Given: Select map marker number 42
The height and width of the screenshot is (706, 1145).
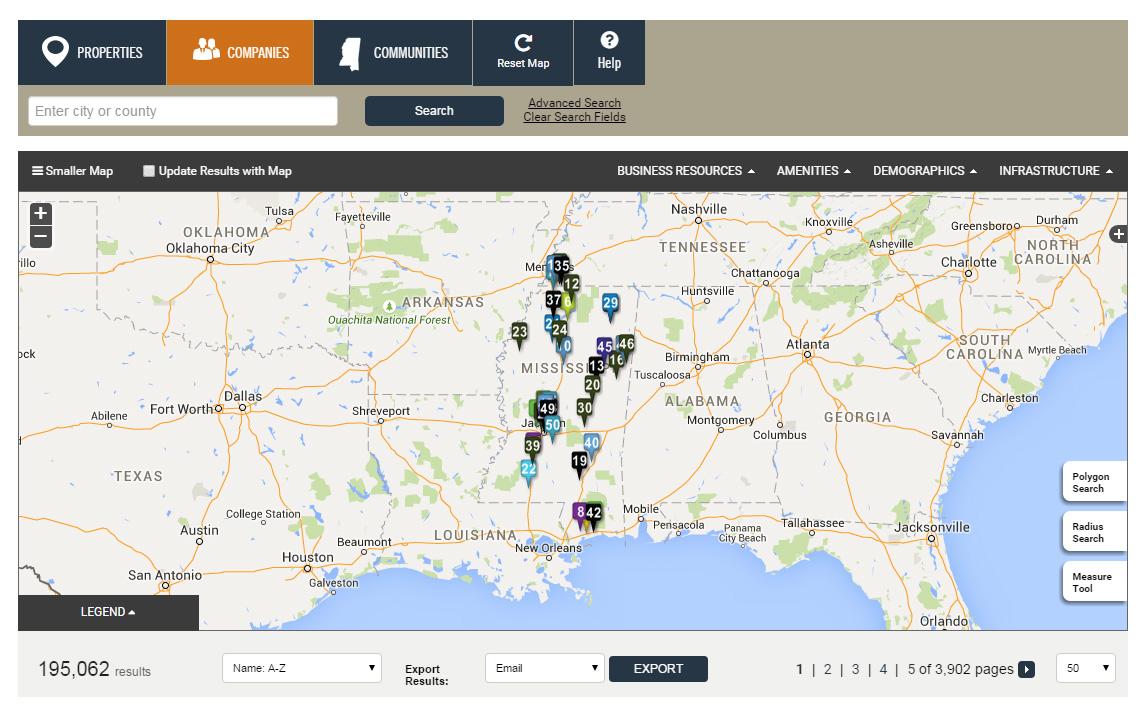Looking at the screenshot, I should 594,514.
